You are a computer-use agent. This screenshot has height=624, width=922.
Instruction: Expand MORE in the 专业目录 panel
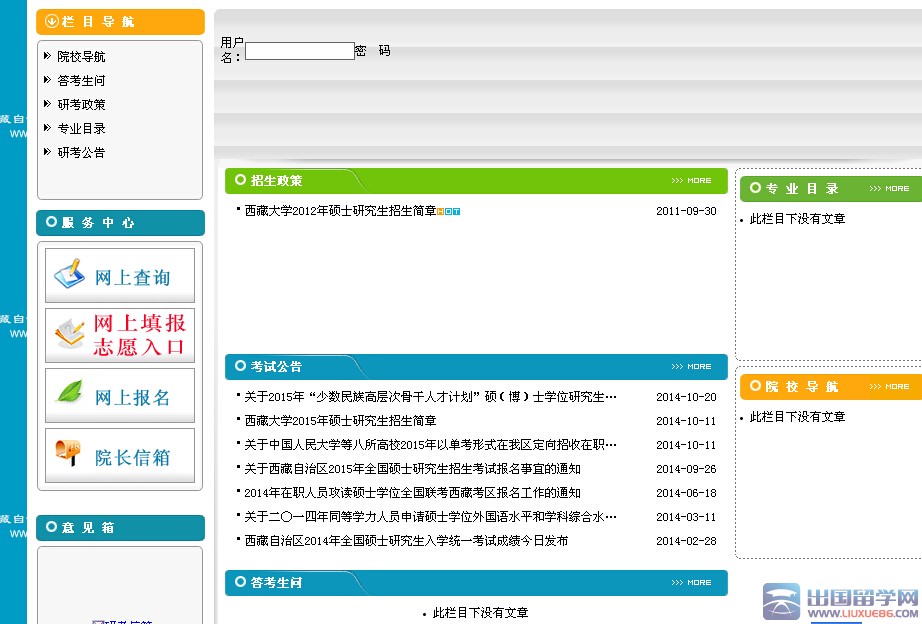point(889,189)
